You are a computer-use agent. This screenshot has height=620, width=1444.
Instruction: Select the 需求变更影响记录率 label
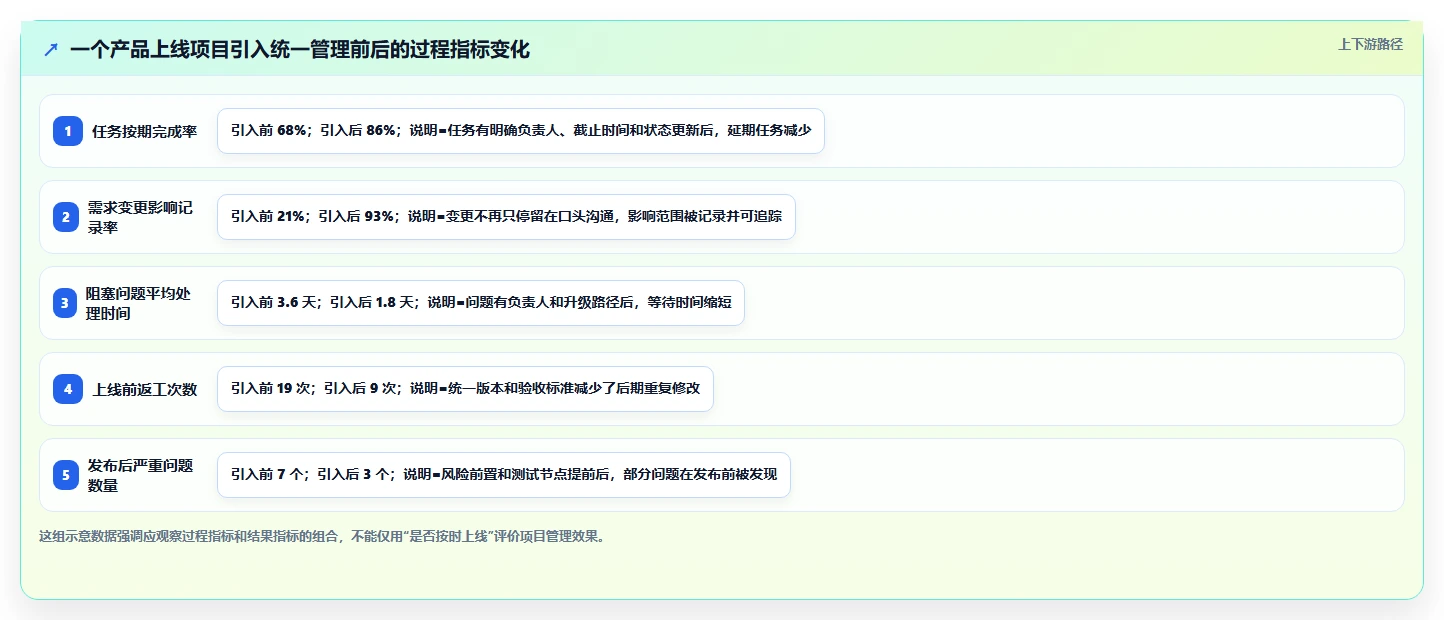pos(140,217)
